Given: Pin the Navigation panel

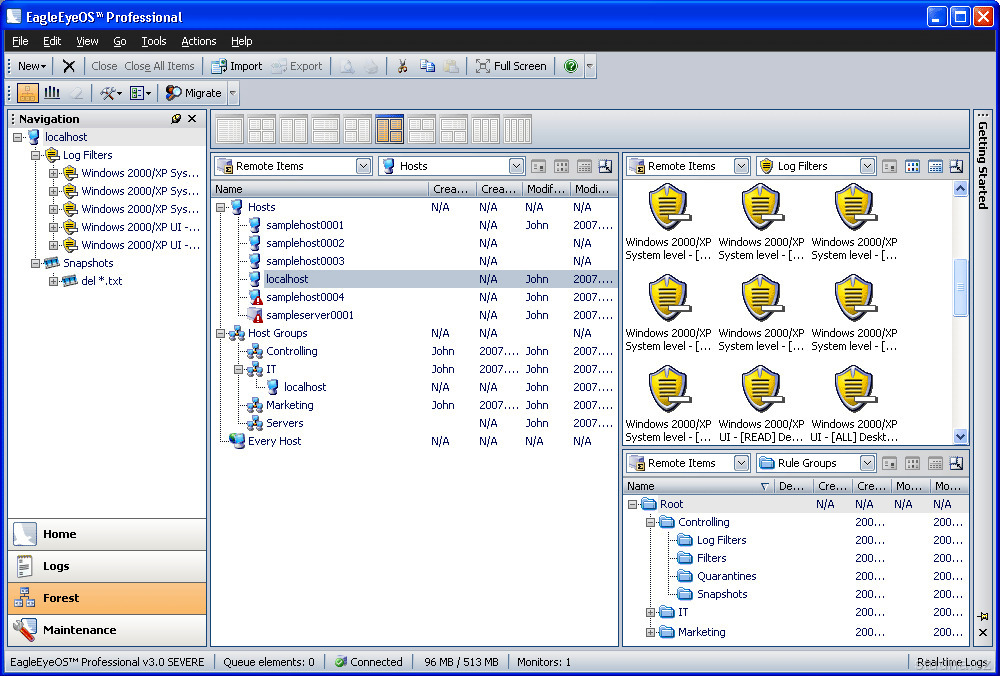Looking at the screenshot, I should 177,119.
